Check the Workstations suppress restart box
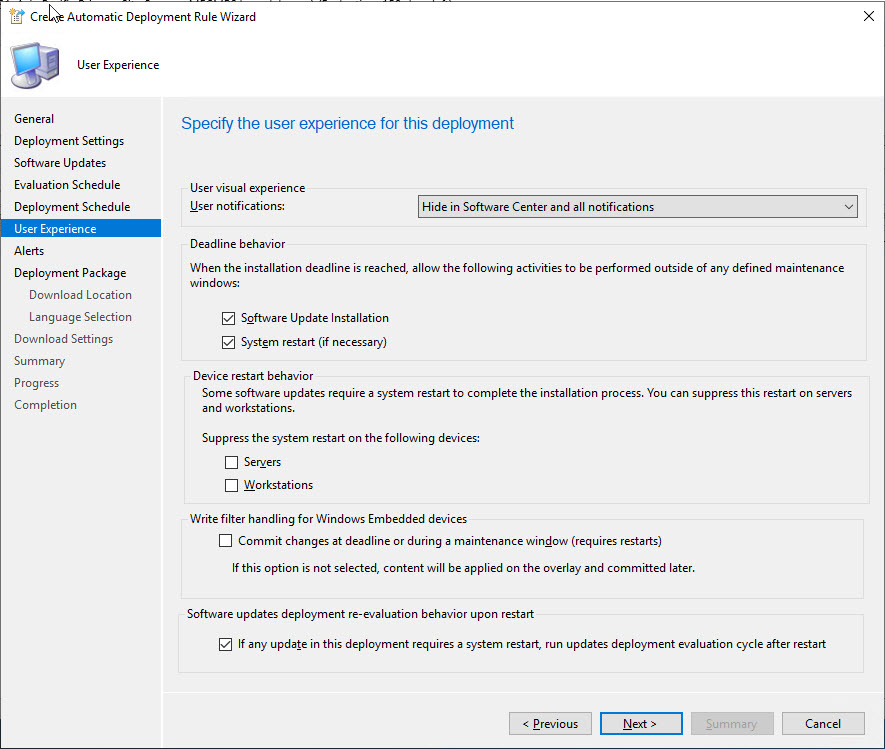 click(x=232, y=485)
